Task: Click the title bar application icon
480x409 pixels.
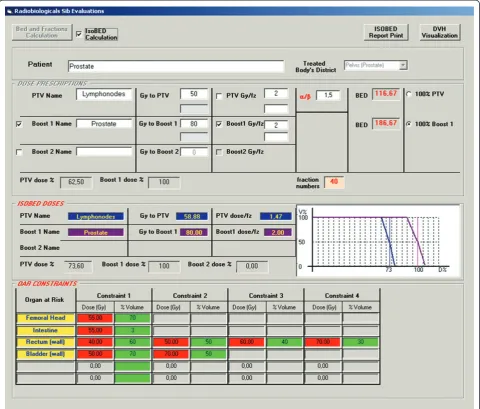Action: (9, 11)
